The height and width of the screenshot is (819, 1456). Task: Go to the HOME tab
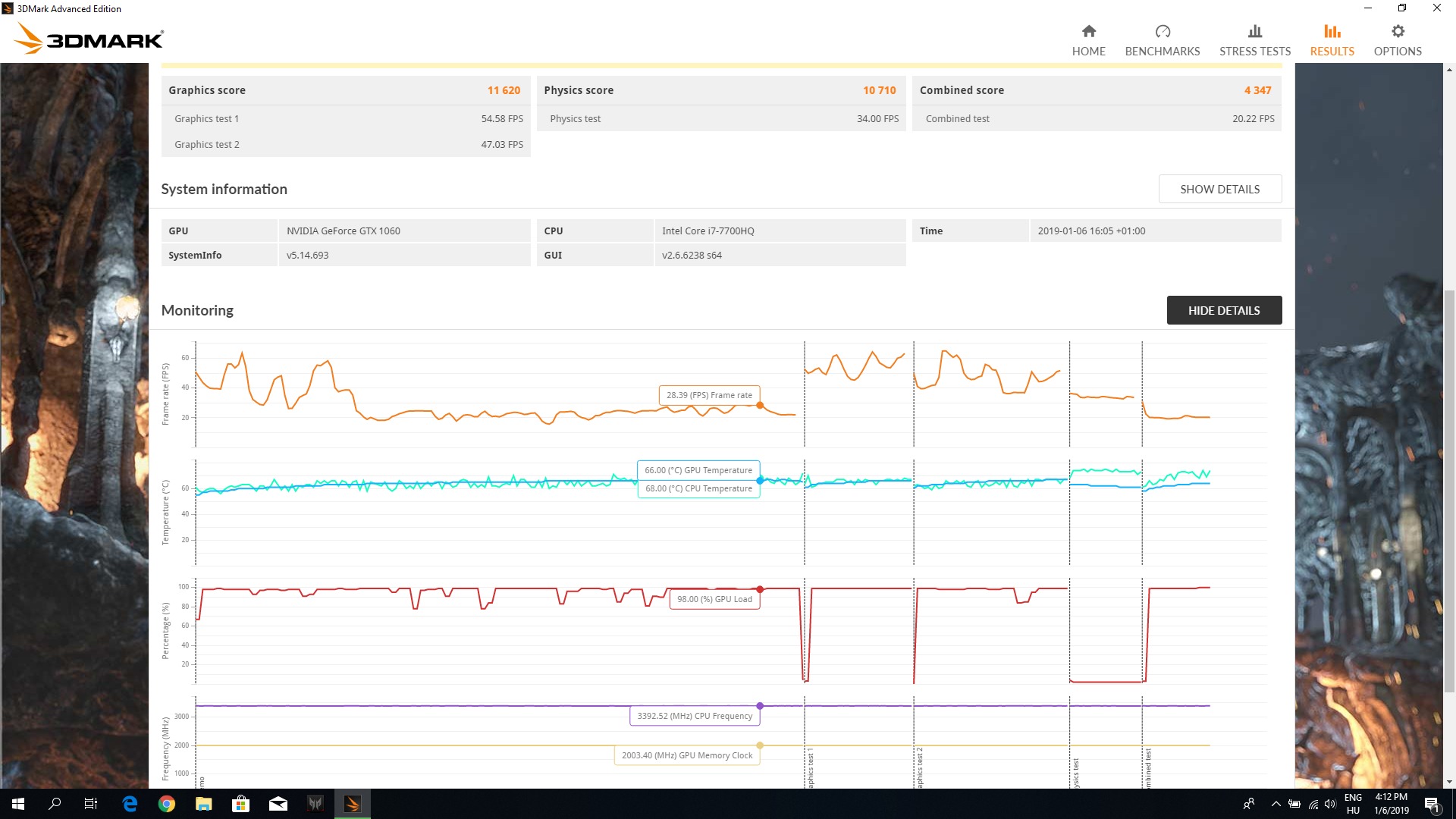click(x=1088, y=40)
